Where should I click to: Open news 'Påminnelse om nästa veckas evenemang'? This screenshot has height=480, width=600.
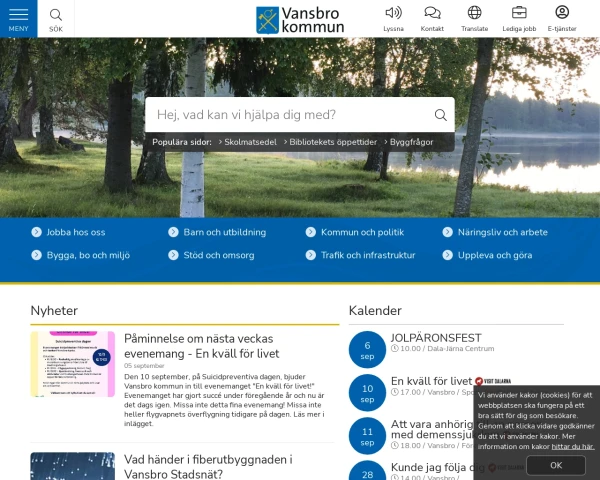202,346
